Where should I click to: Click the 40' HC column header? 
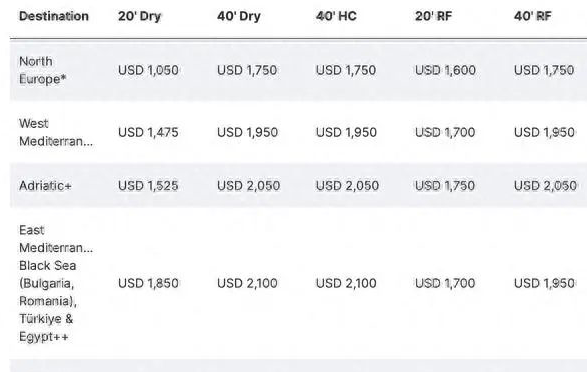[336, 16]
